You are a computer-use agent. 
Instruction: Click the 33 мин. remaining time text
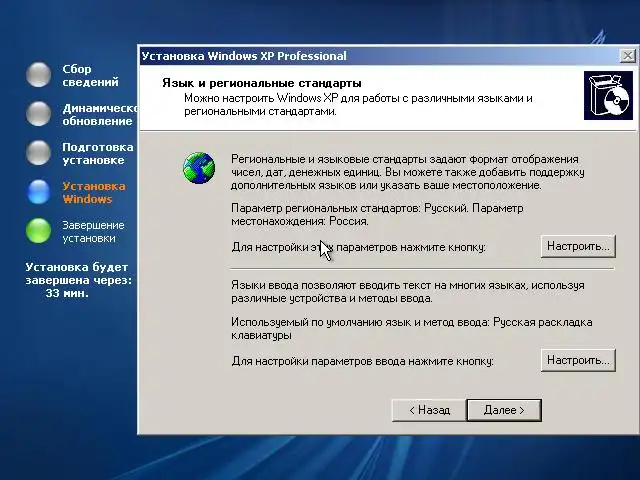67,293
